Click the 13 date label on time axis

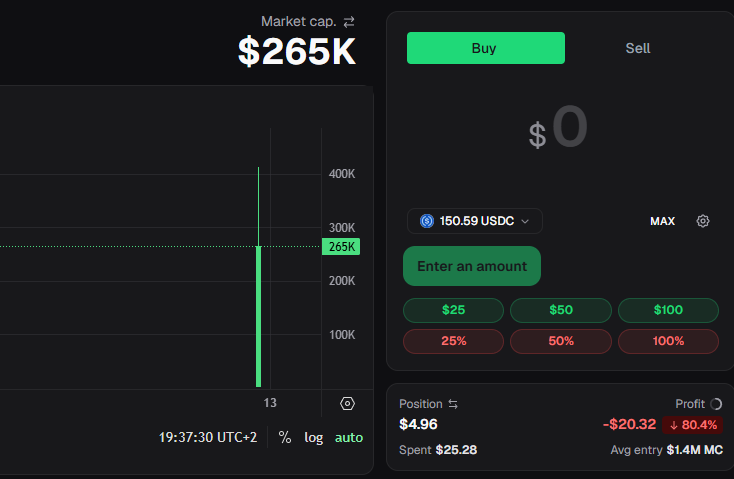tap(270, 403)
